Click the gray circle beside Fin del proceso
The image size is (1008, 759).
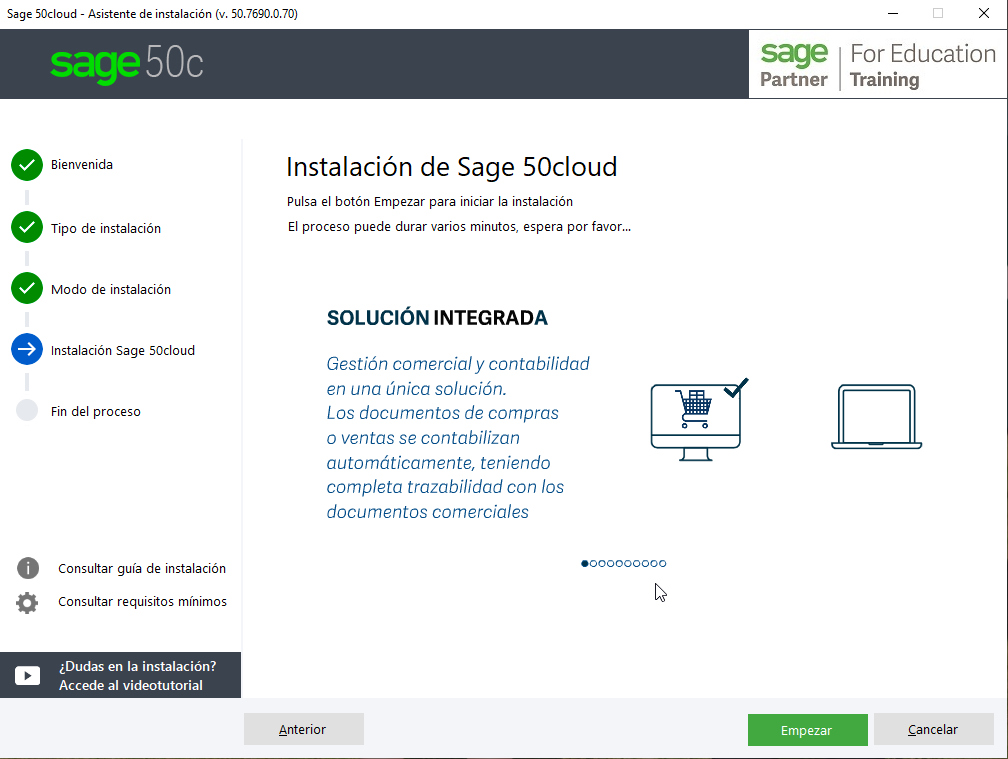click(27, 410)
